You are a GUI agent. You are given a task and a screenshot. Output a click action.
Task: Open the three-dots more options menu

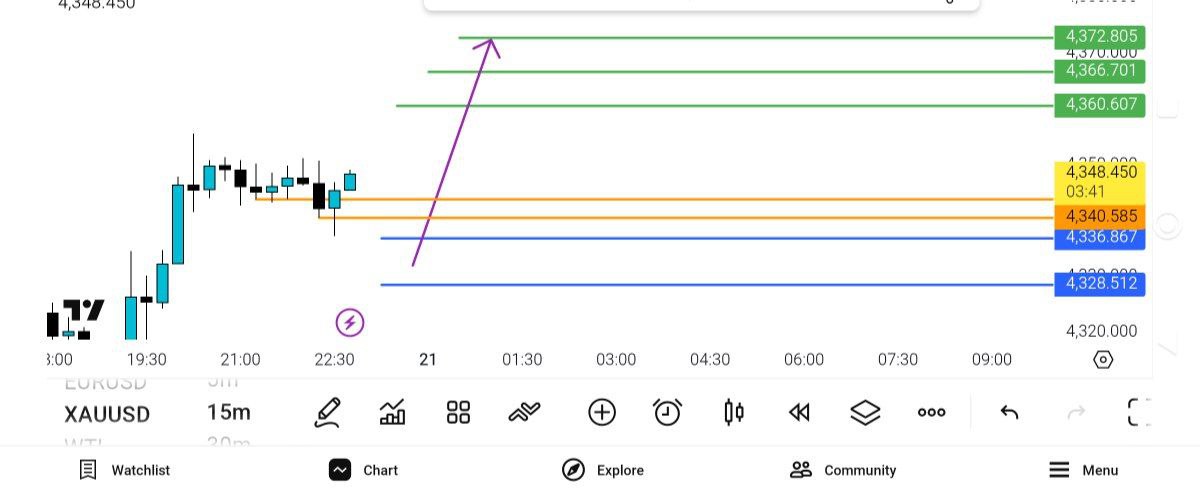coord(931,412)
